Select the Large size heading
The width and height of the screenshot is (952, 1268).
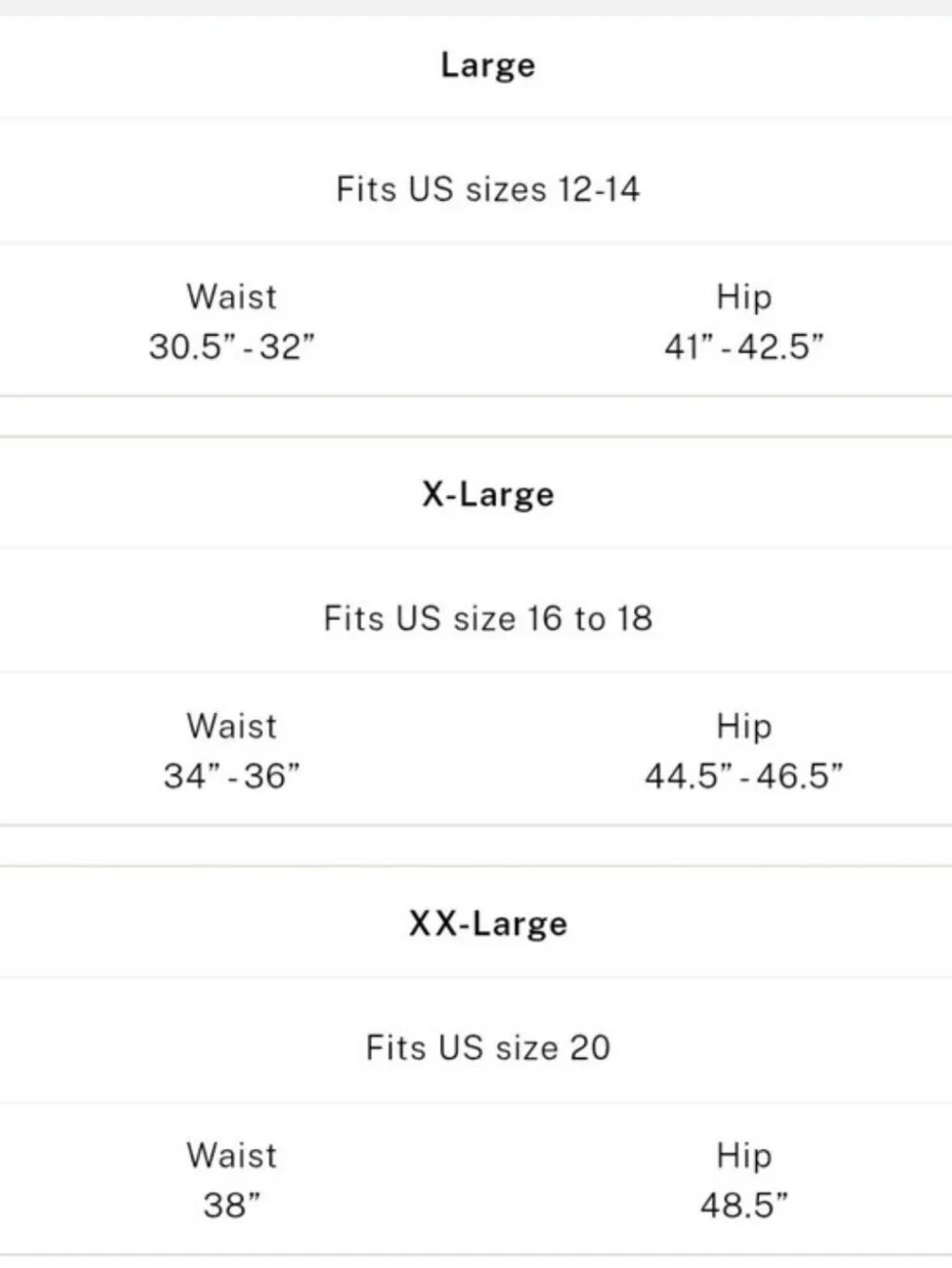(x=487, y=65)
